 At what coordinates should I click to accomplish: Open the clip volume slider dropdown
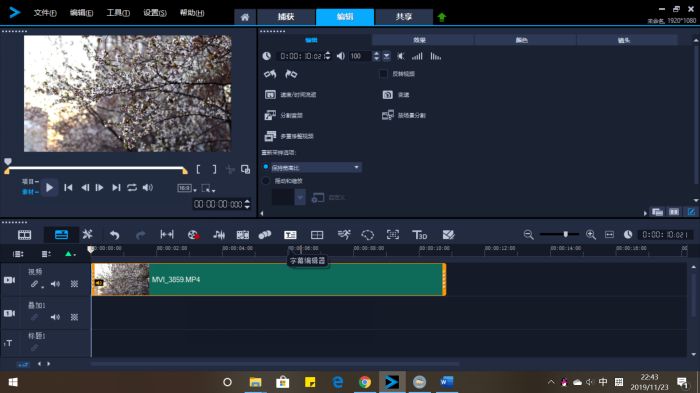(387, 56)
